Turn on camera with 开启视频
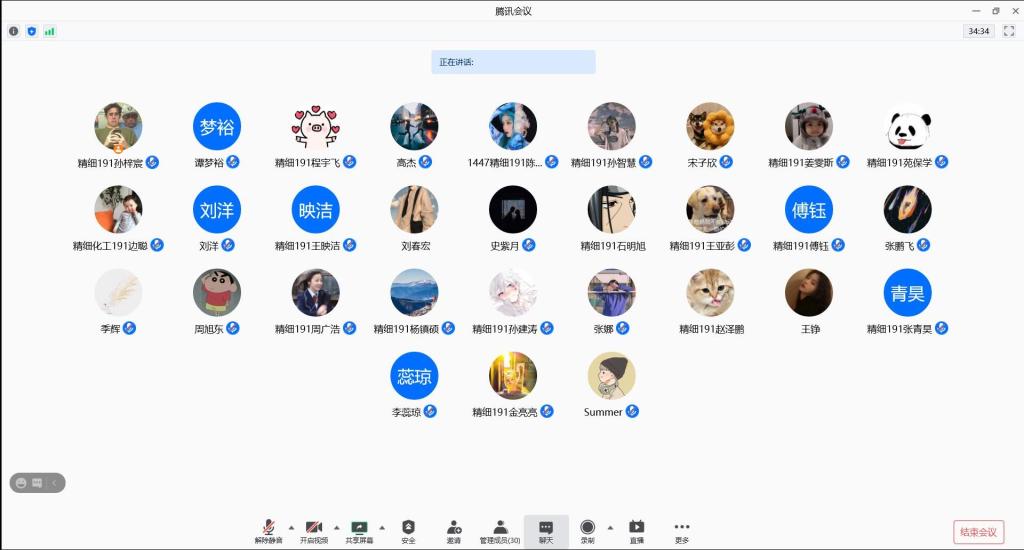The image size is (1024, 550). click(x=314, y=531)
